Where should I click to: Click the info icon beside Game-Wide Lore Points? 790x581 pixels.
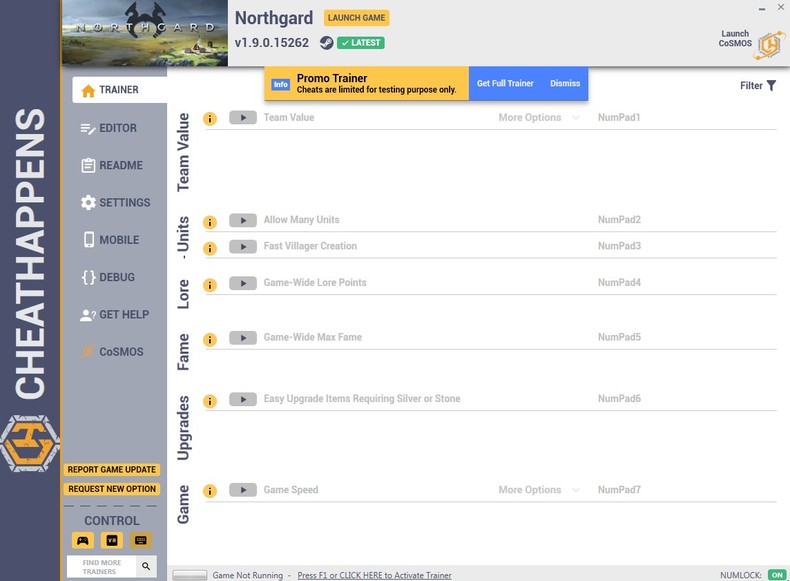[x=210, y=285]
